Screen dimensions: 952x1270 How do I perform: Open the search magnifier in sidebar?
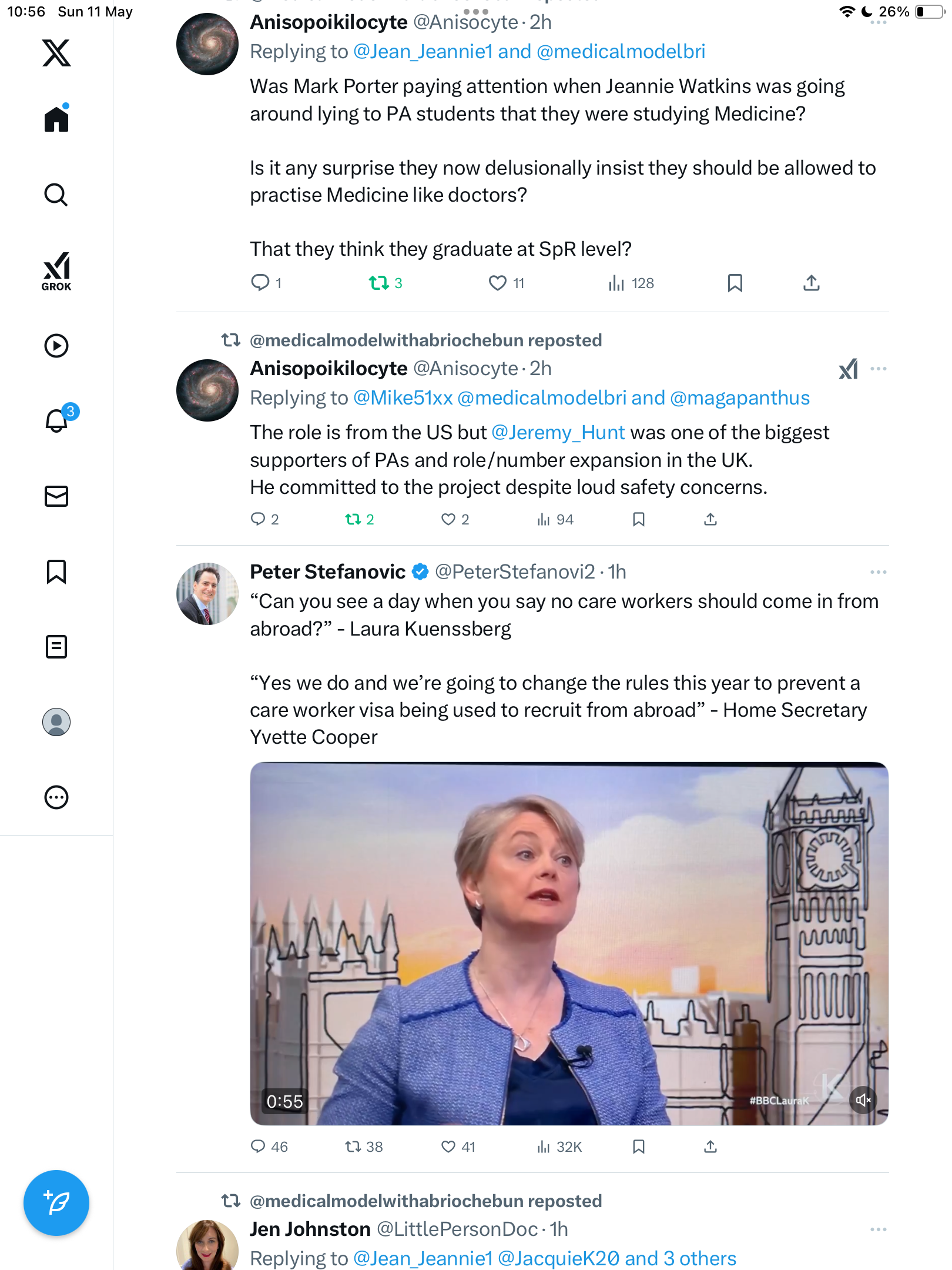click(x=56, y=195)
